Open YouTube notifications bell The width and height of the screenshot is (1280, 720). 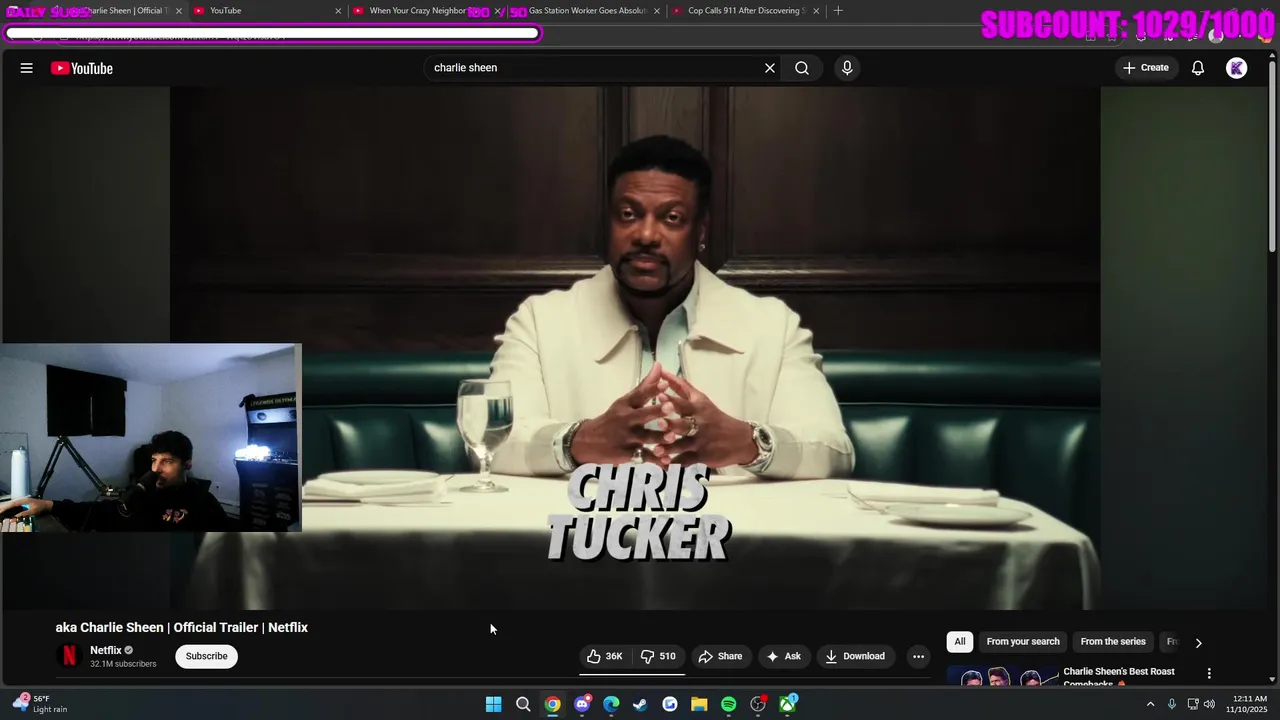pyautogui.click(x=1198, y=68)
